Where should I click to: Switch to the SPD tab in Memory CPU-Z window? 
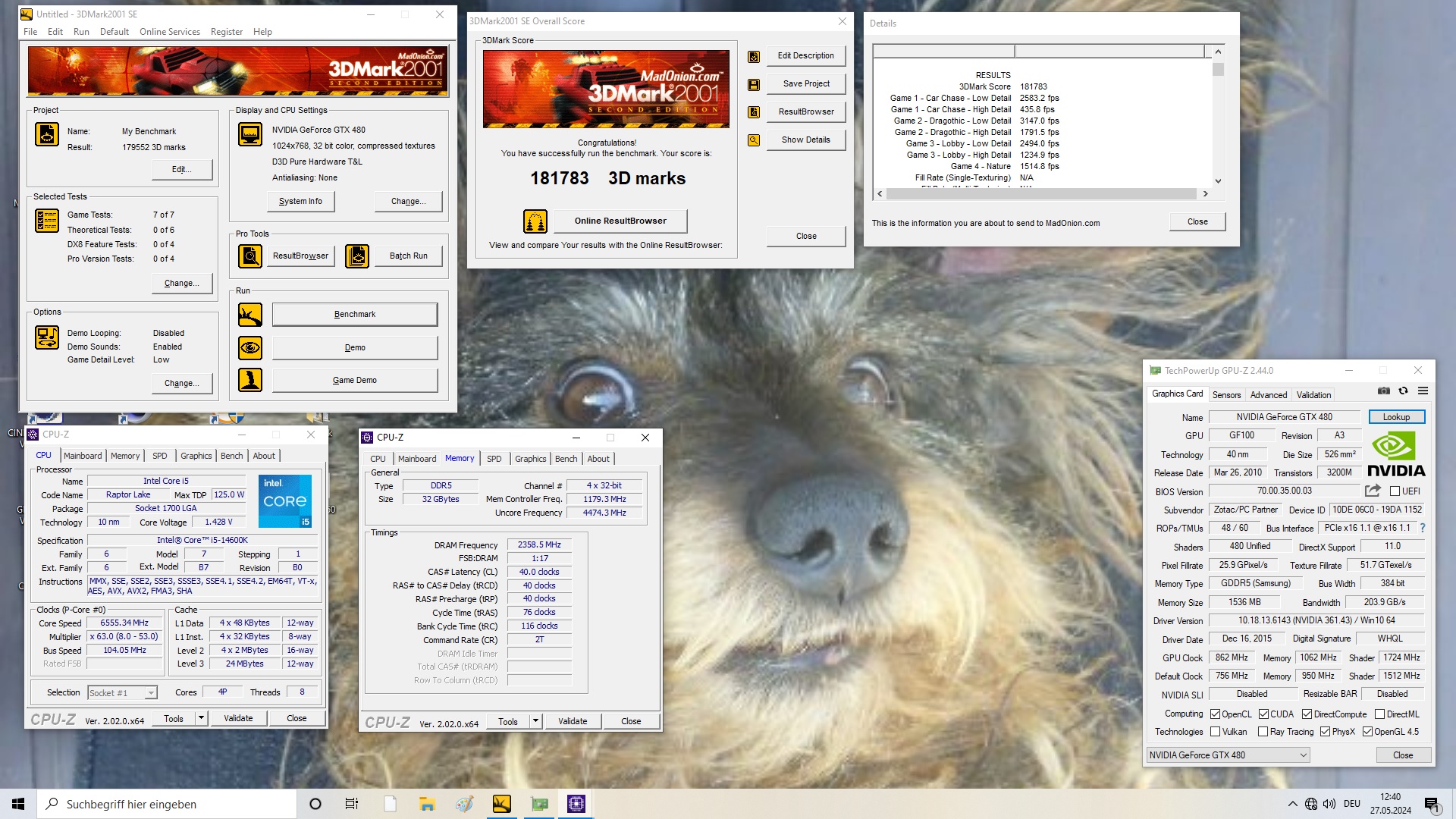point(494,459)
